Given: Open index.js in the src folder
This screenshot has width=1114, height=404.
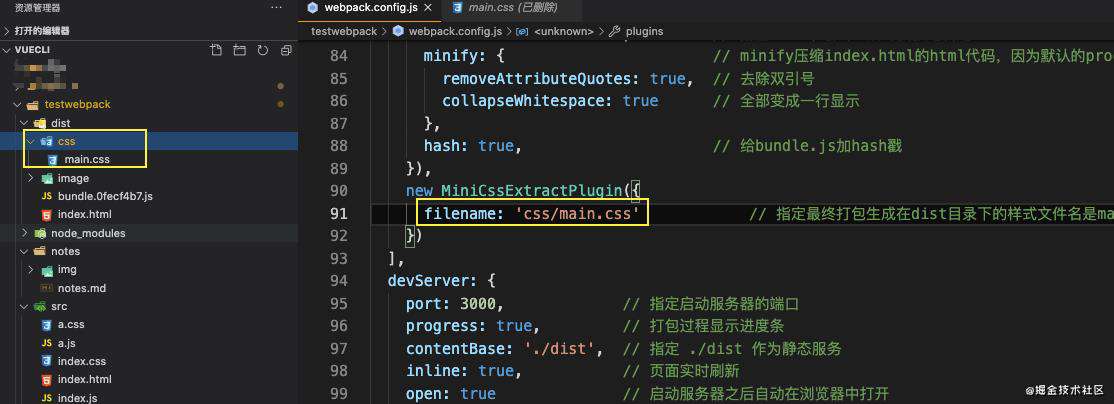Looking at the screenshot, I should click(77, 398).
